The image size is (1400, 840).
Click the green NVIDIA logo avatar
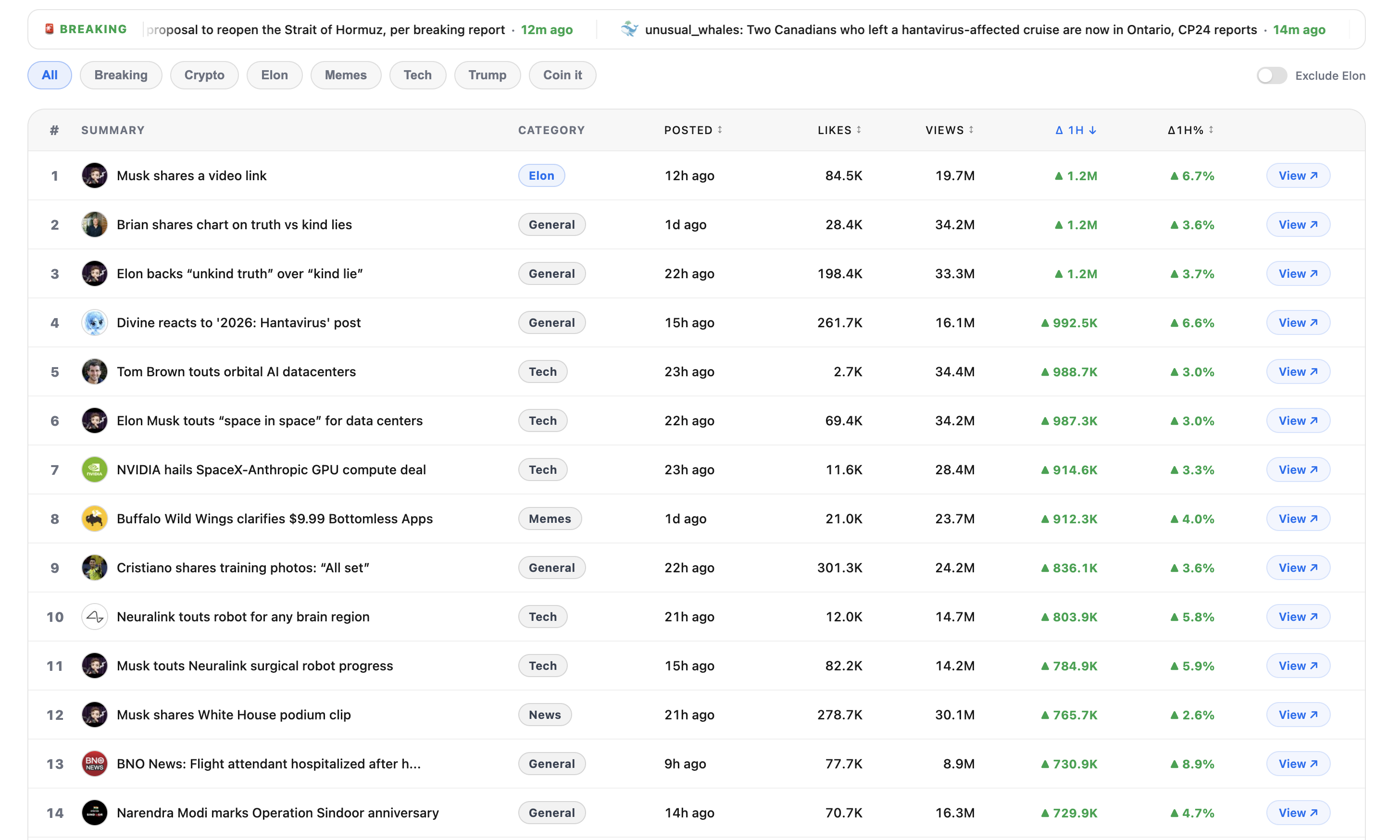[95, 470]
